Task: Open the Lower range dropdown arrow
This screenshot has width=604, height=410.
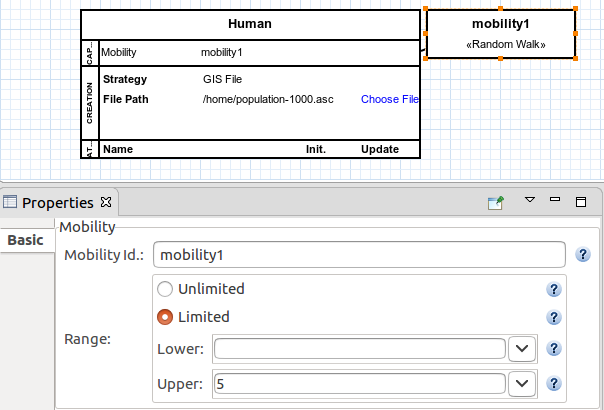Action: coord(522,349)
